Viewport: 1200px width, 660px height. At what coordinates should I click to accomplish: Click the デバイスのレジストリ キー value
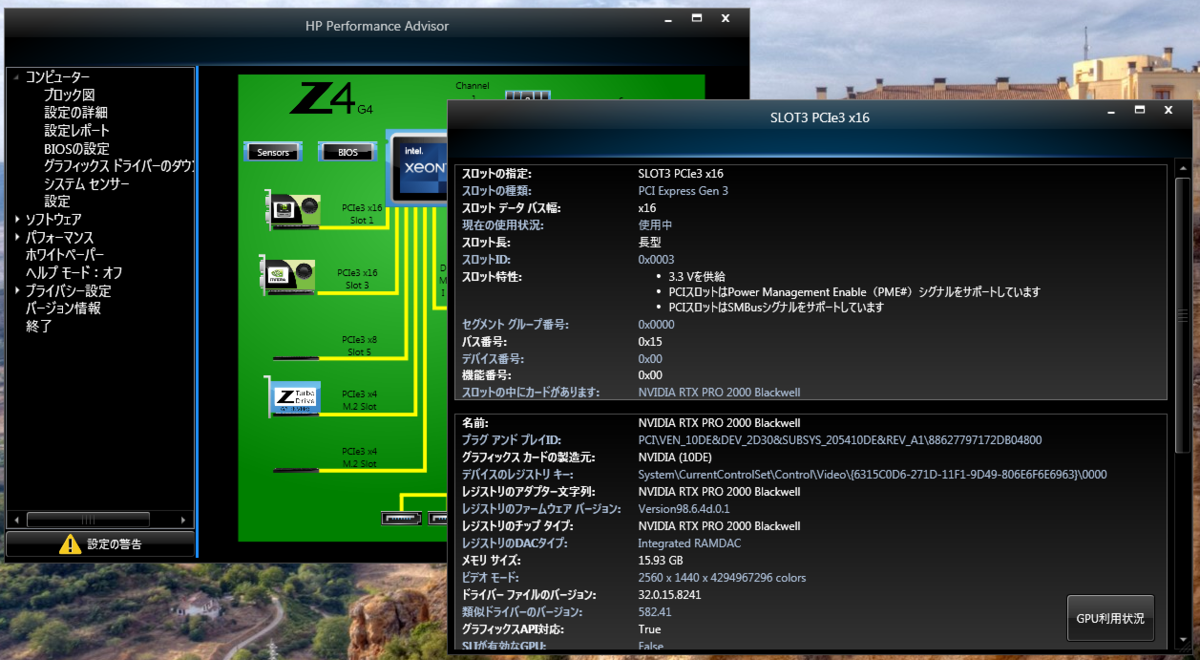tap(873, 475)
